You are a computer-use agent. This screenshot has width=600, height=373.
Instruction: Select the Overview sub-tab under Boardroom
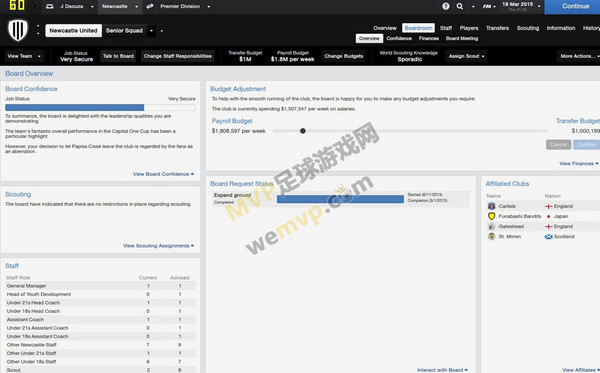click(369, 38)
